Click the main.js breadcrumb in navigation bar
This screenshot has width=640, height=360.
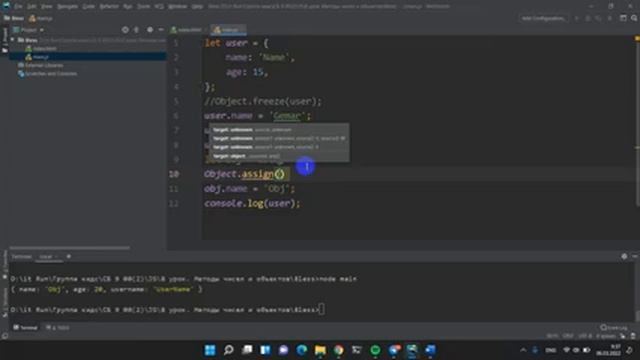(x=40, y=18)
